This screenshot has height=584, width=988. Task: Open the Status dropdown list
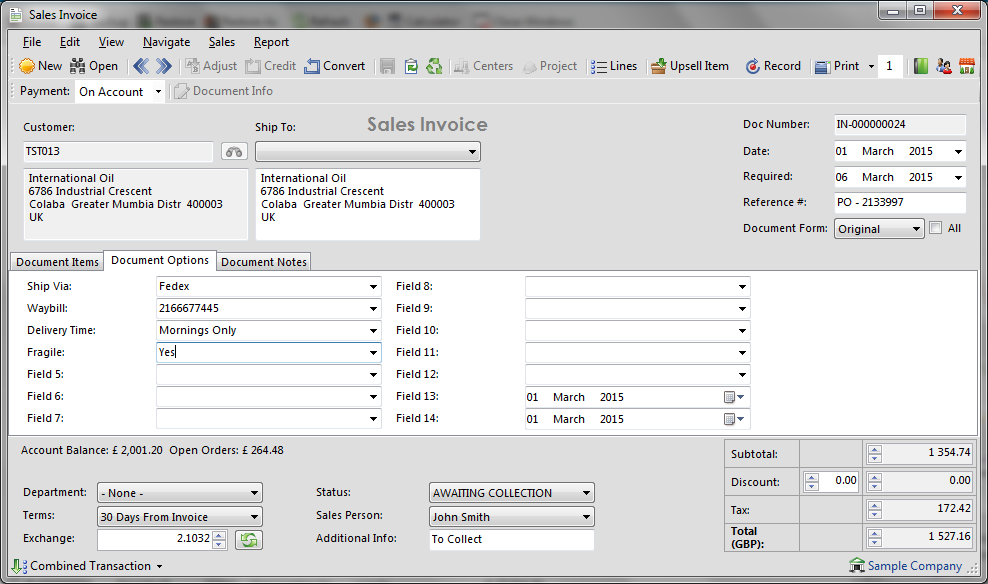click(x=585, y=493)
